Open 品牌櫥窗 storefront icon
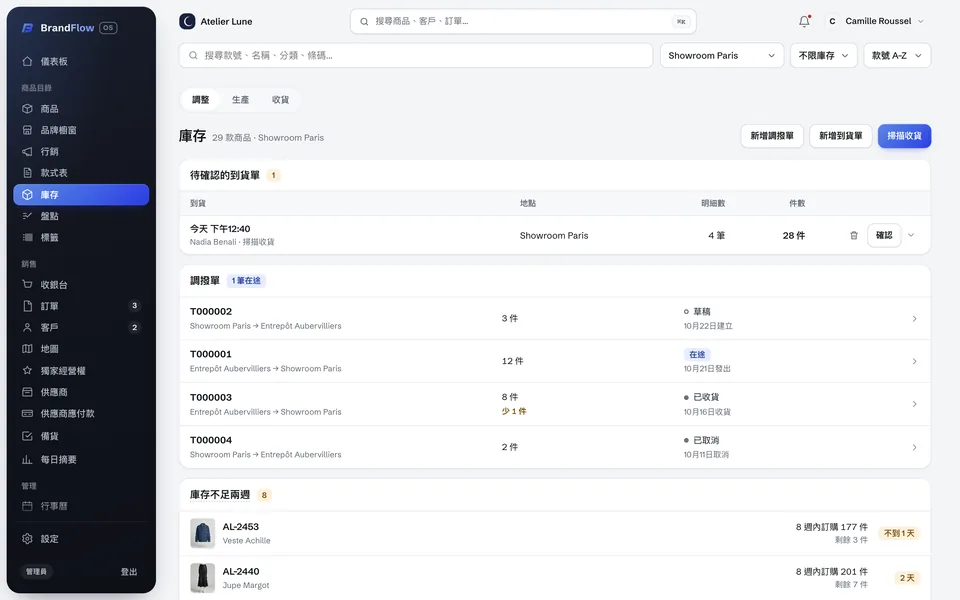 [x=27, y=130]
